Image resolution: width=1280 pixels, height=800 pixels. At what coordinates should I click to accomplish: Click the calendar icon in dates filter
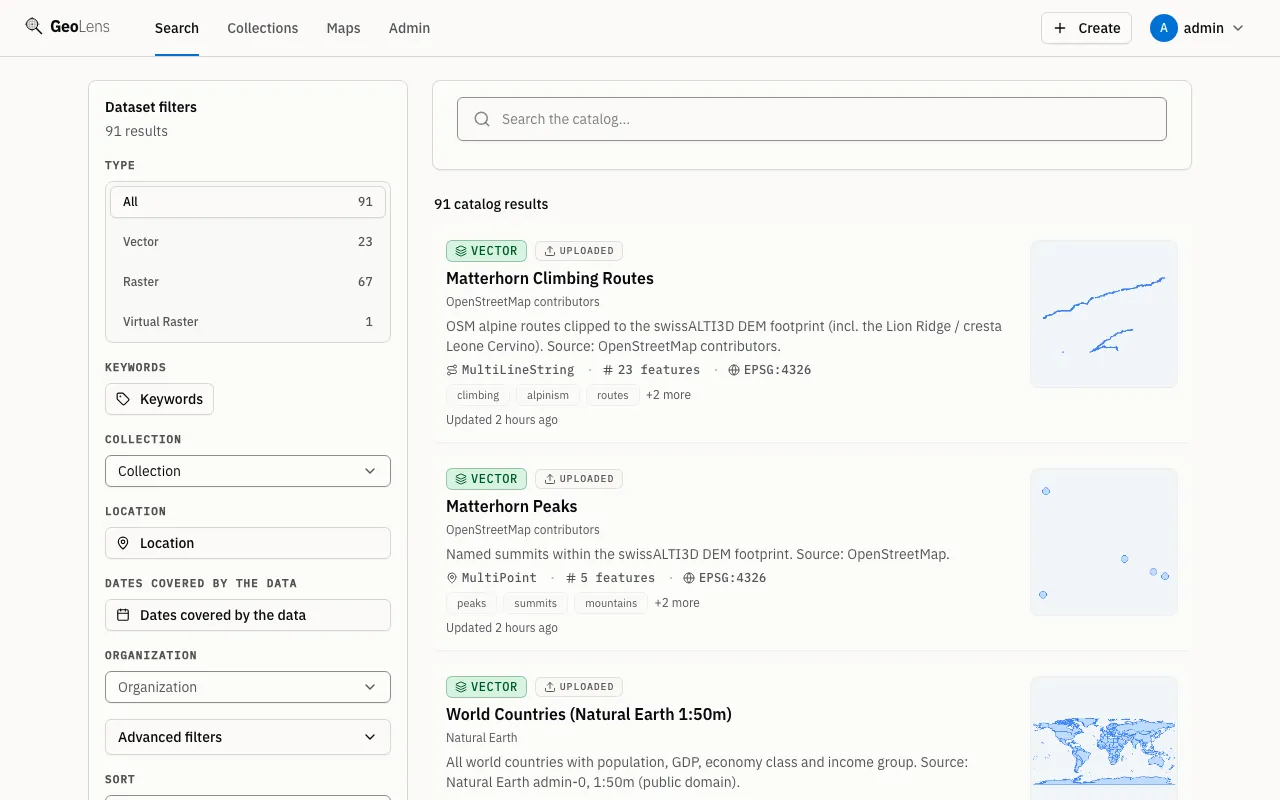(x=123, y=615)
